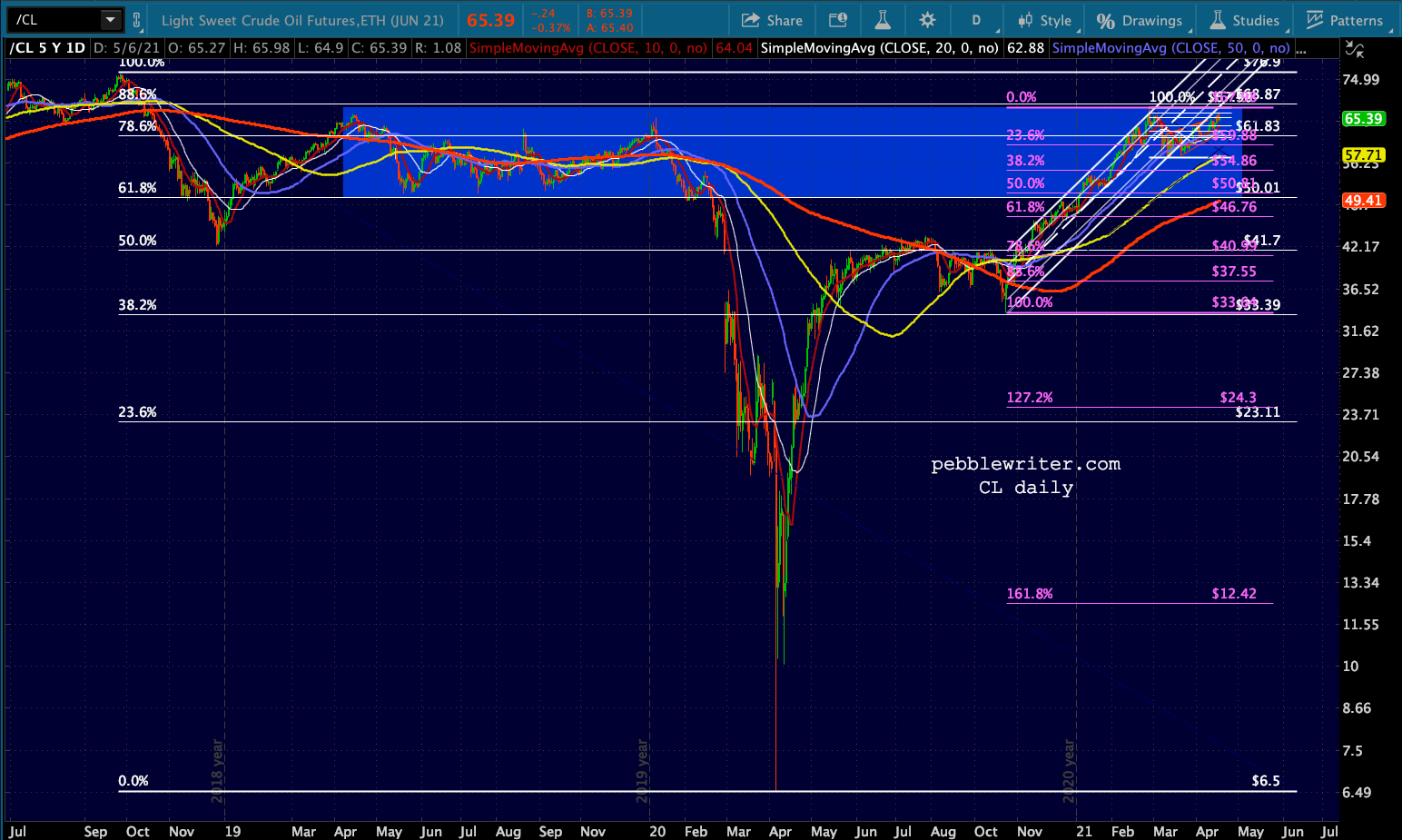Click the white 23.6% retracement label
Viewport: 1402px width, 840px height.
[138, 412]
